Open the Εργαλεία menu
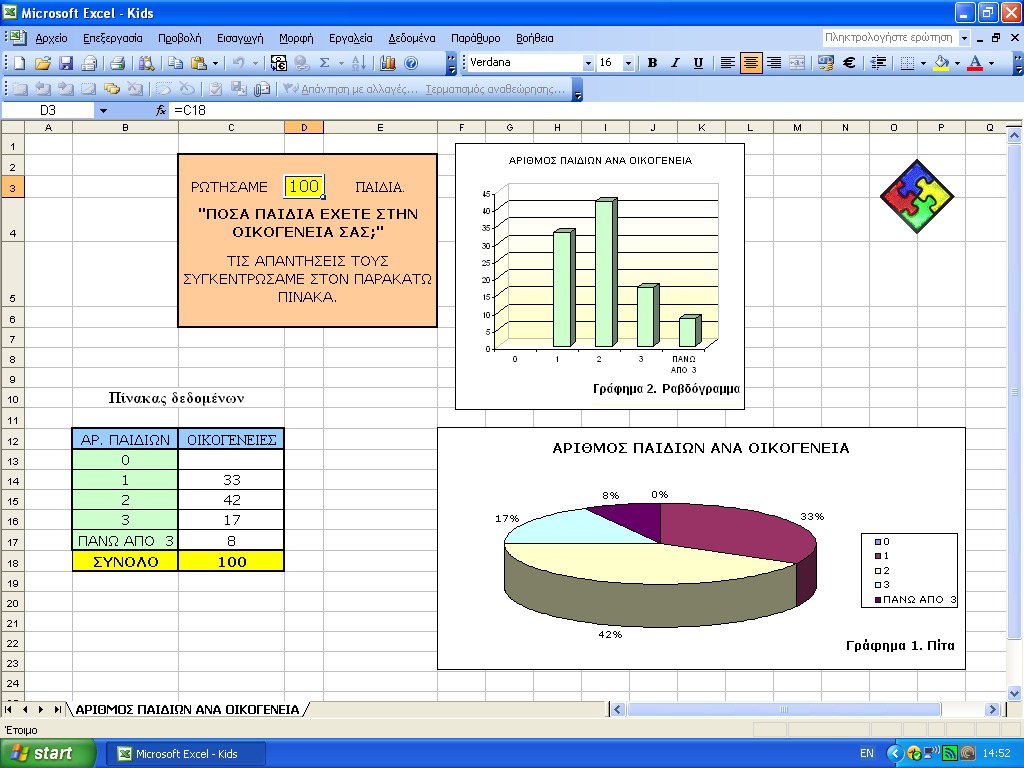 pos(351,38)
